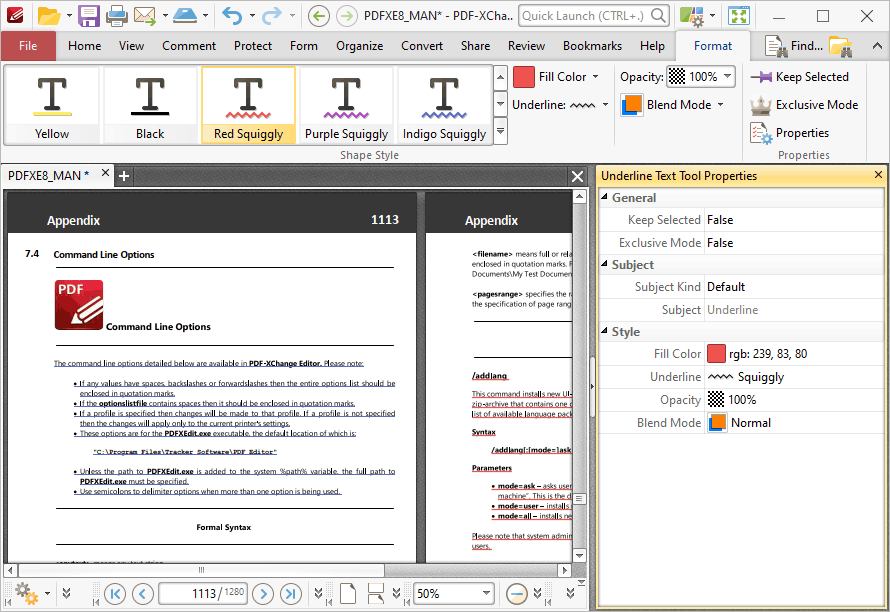Open UI customization options icon in title bar
Screen dimensions: 890x612
[692, 16]
